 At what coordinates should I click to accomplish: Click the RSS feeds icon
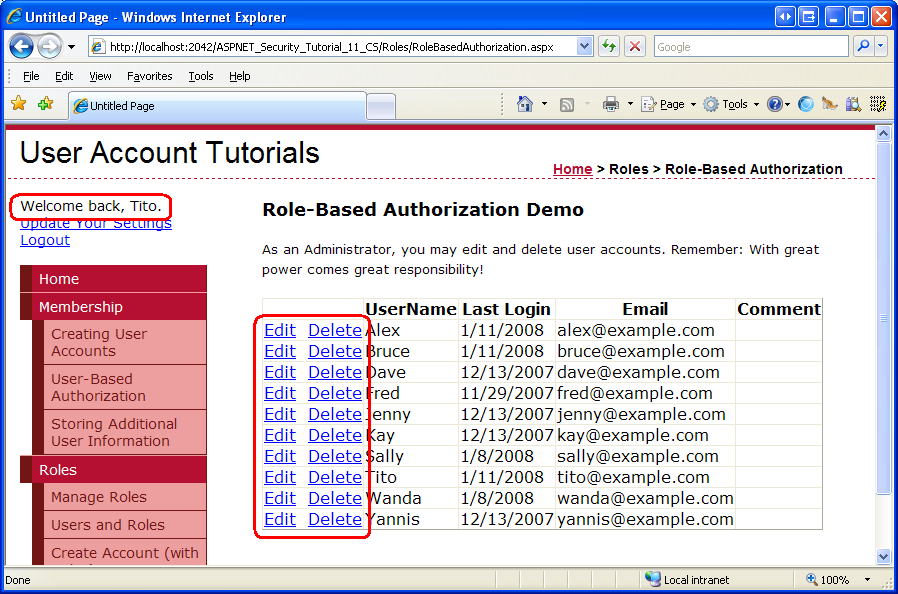[x=566, y=105]
